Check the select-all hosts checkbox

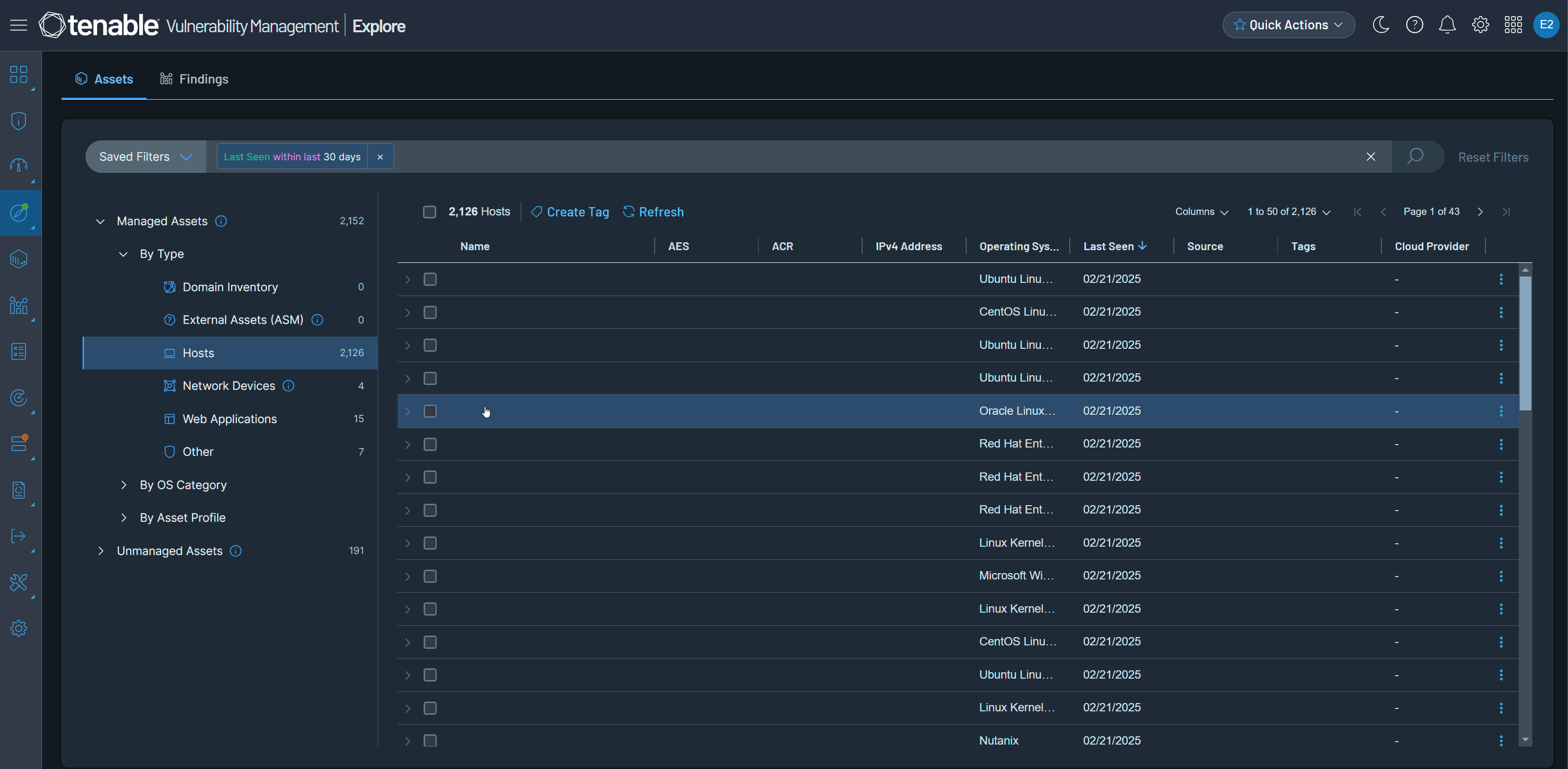[429, 212]
